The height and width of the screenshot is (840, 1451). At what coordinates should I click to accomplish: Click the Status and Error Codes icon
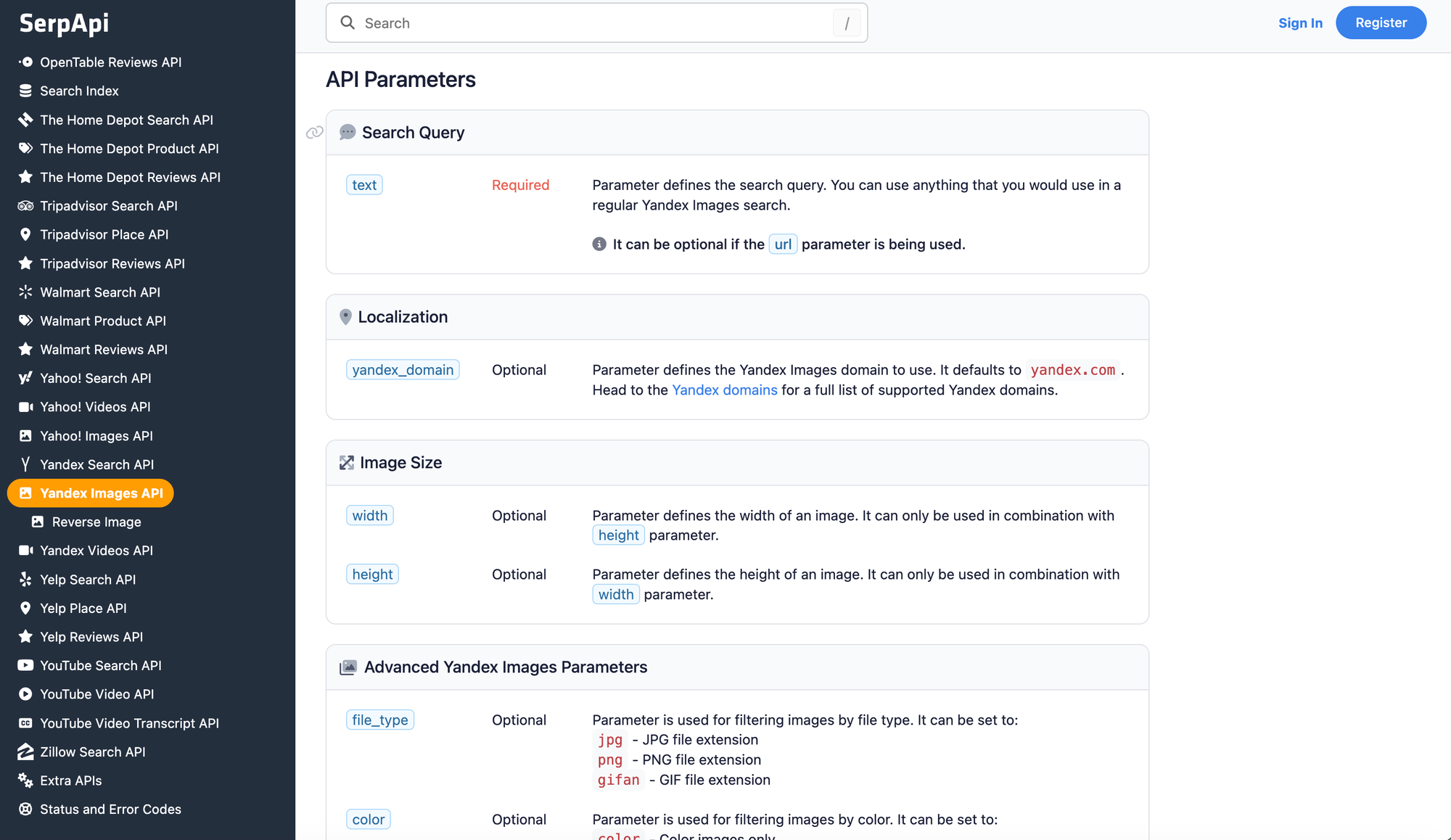(25, 809)
